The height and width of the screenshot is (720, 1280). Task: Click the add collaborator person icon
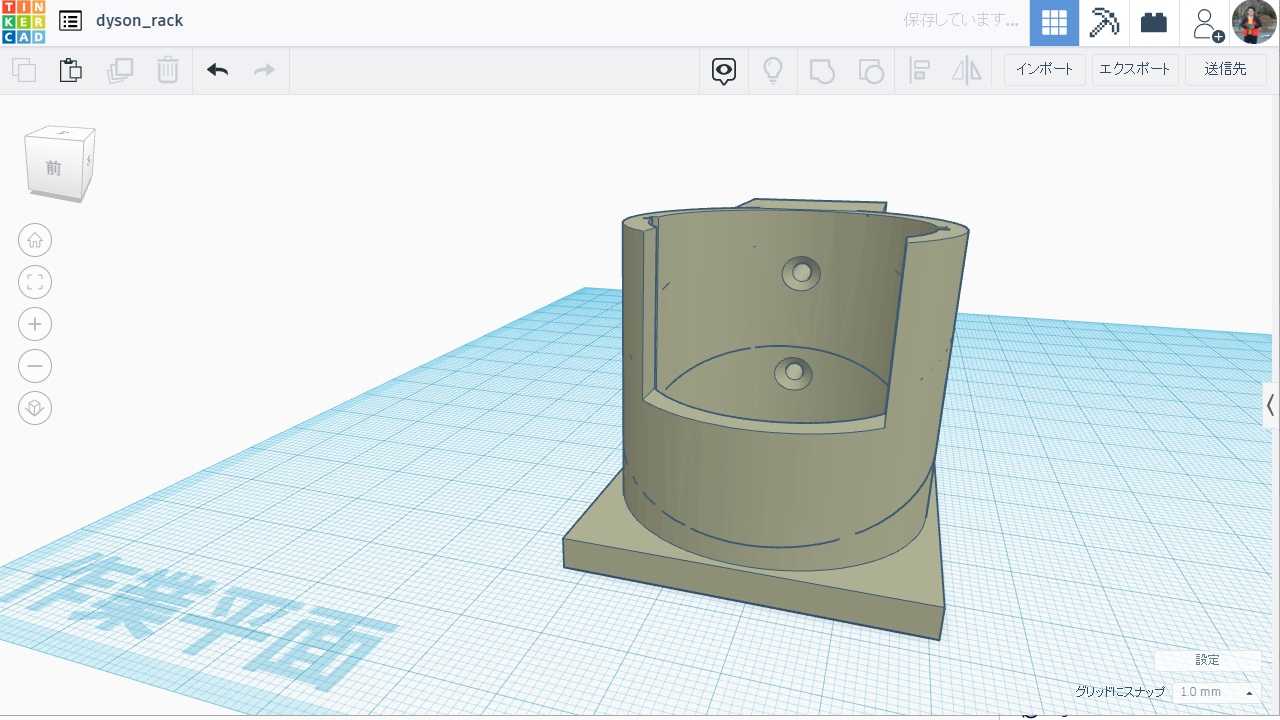(x=1206, y=22)
